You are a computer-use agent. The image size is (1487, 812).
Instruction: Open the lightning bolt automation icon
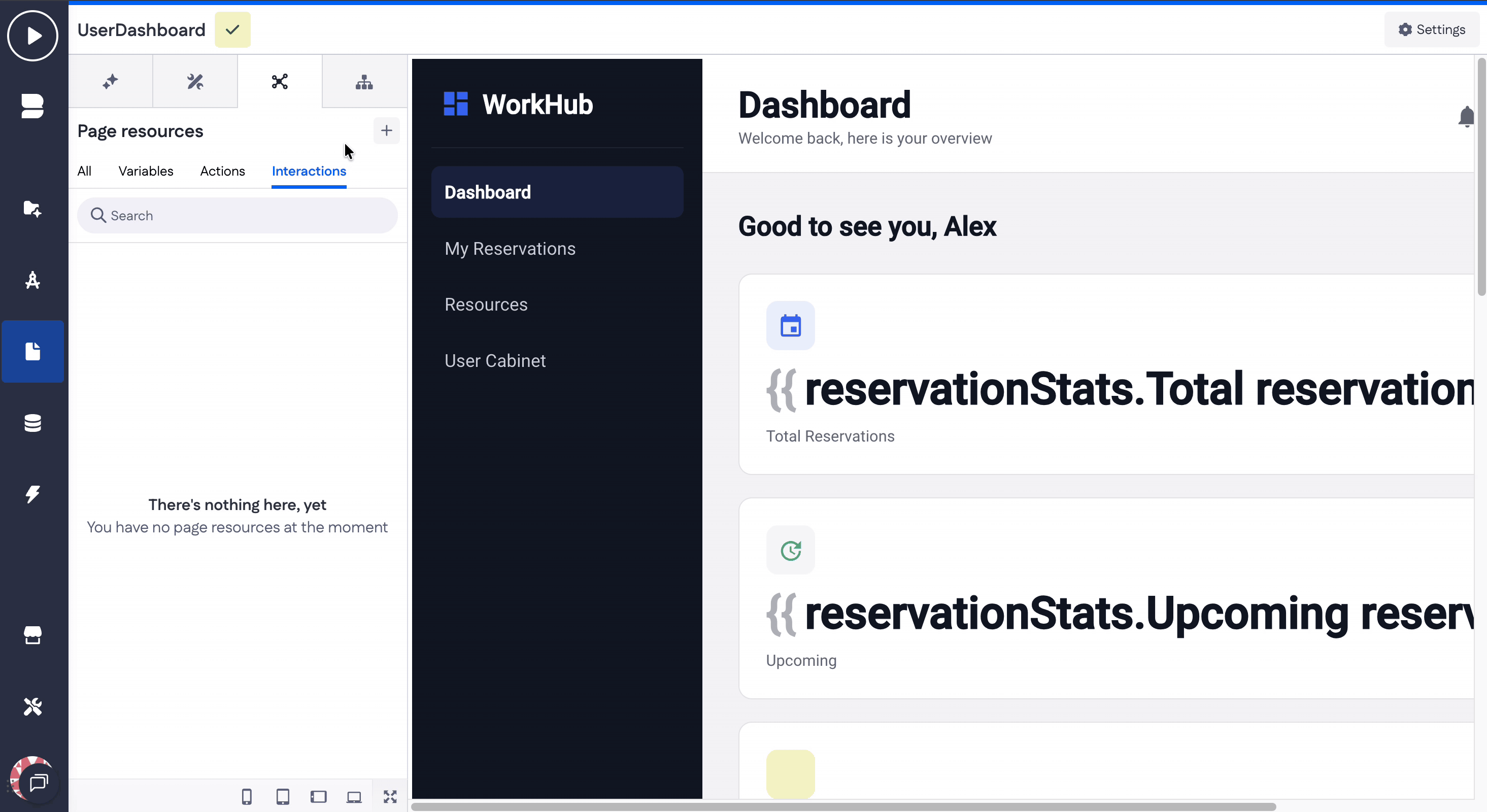(x=33, y=494)
